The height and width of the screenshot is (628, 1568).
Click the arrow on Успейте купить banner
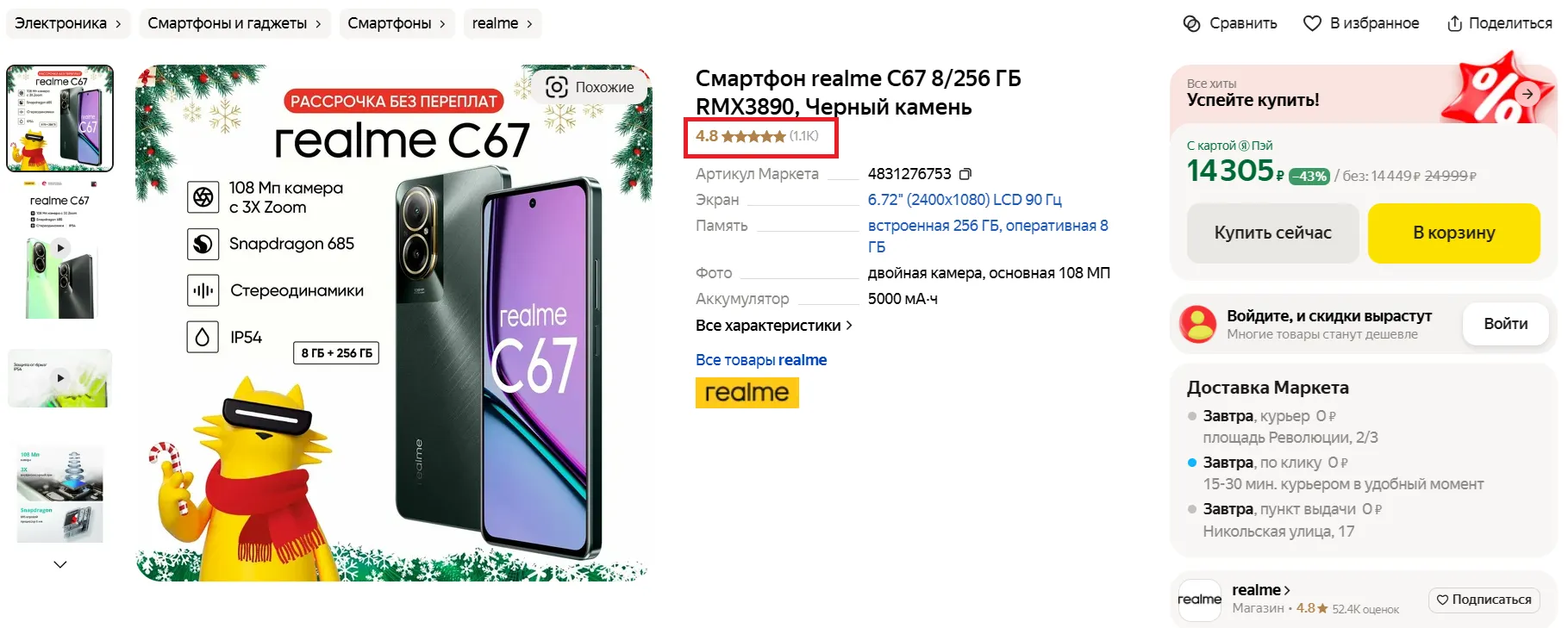(1527, 94)
